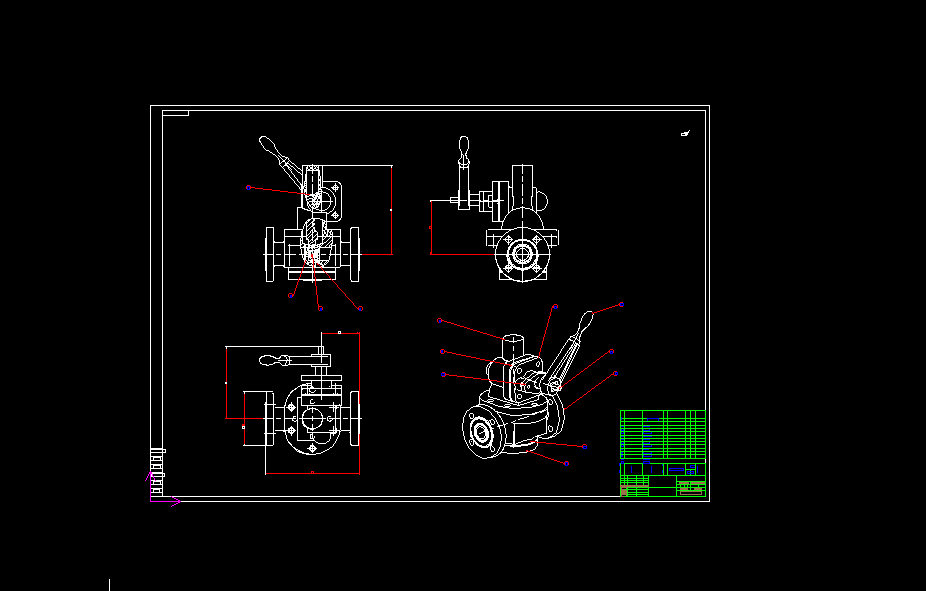Click the leader endpoint at the isometric handle tip
This screenshot has width=926, height=591.
click(621, 304)
